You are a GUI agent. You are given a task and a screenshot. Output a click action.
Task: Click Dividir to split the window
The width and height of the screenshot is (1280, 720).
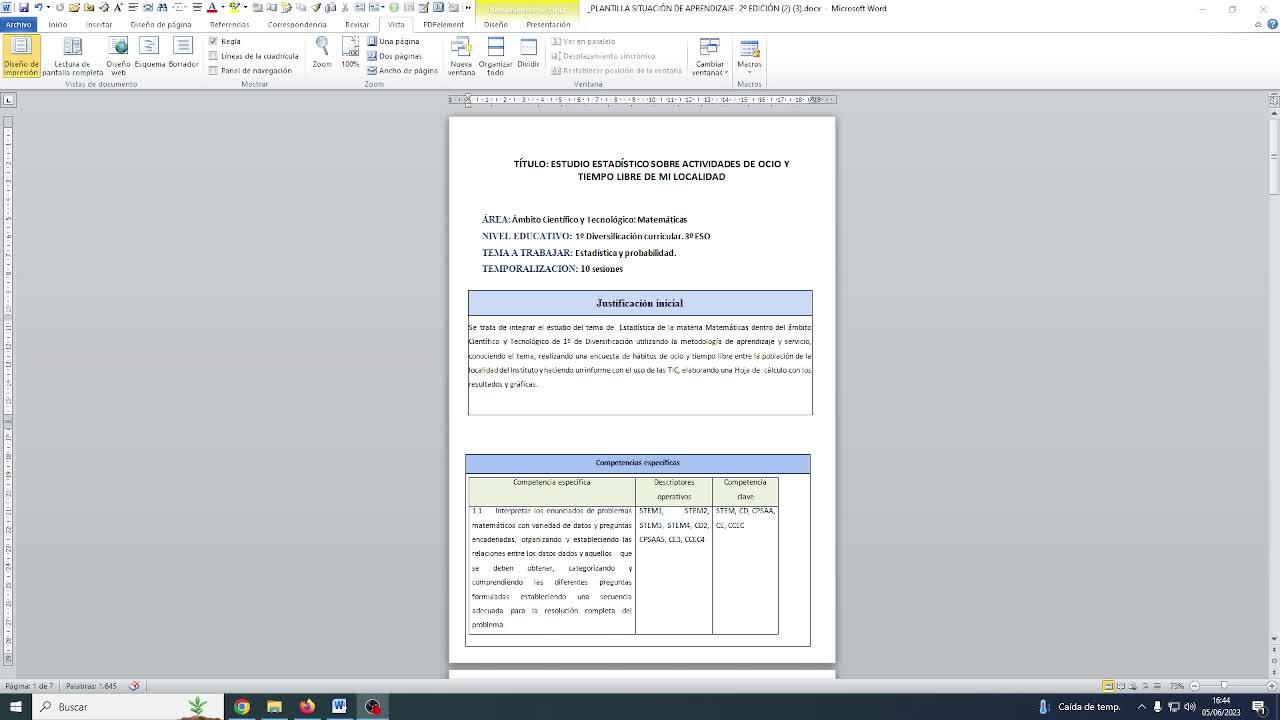(x=528, y=54)
